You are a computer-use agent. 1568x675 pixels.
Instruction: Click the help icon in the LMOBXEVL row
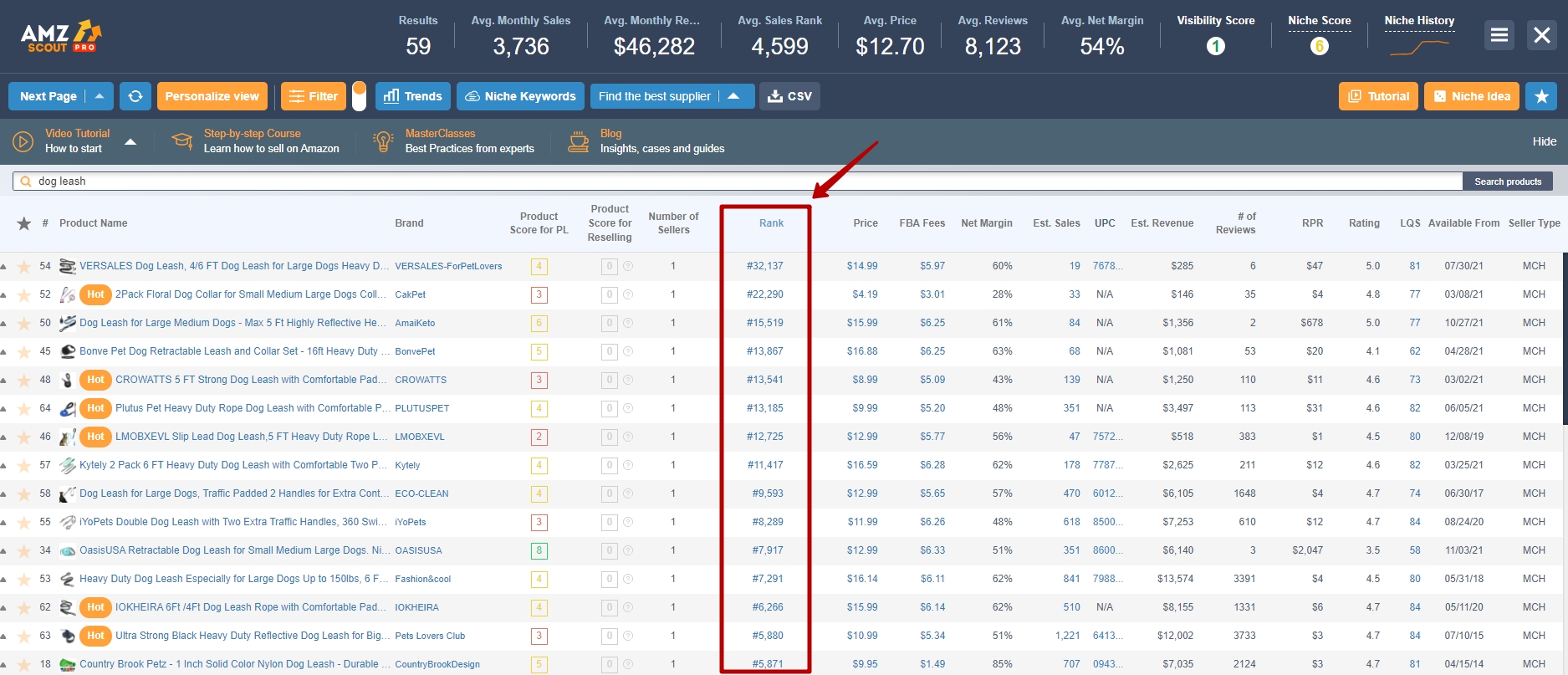pos(628,437)
